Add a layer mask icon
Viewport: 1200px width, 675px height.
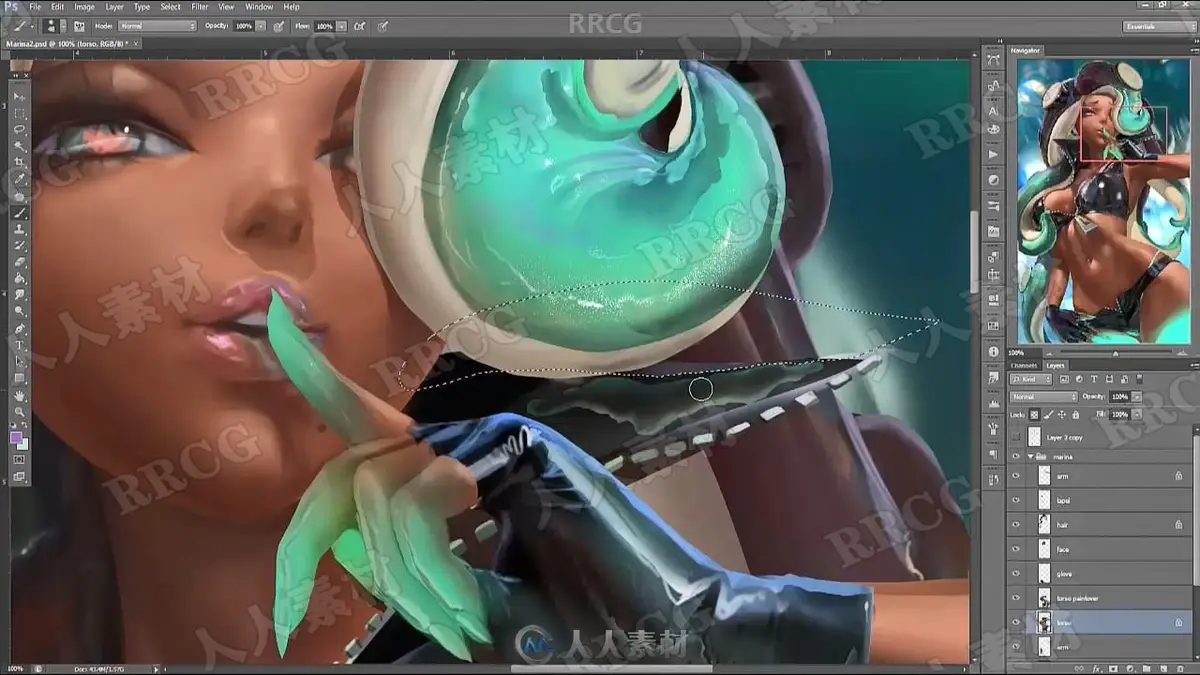coord(1113,668)
